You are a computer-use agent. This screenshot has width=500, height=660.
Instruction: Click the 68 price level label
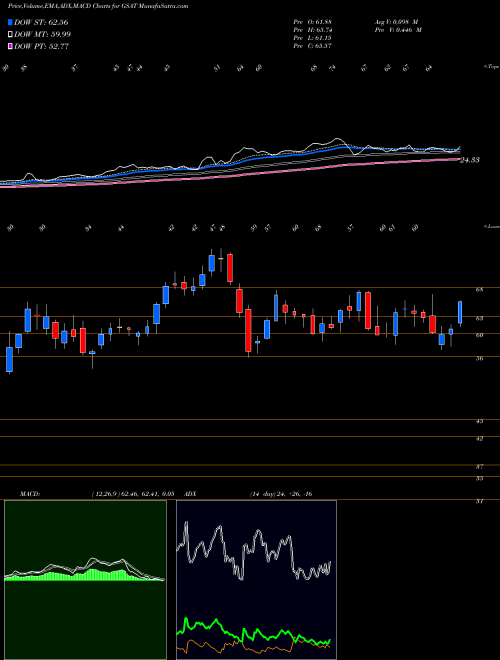480,290
